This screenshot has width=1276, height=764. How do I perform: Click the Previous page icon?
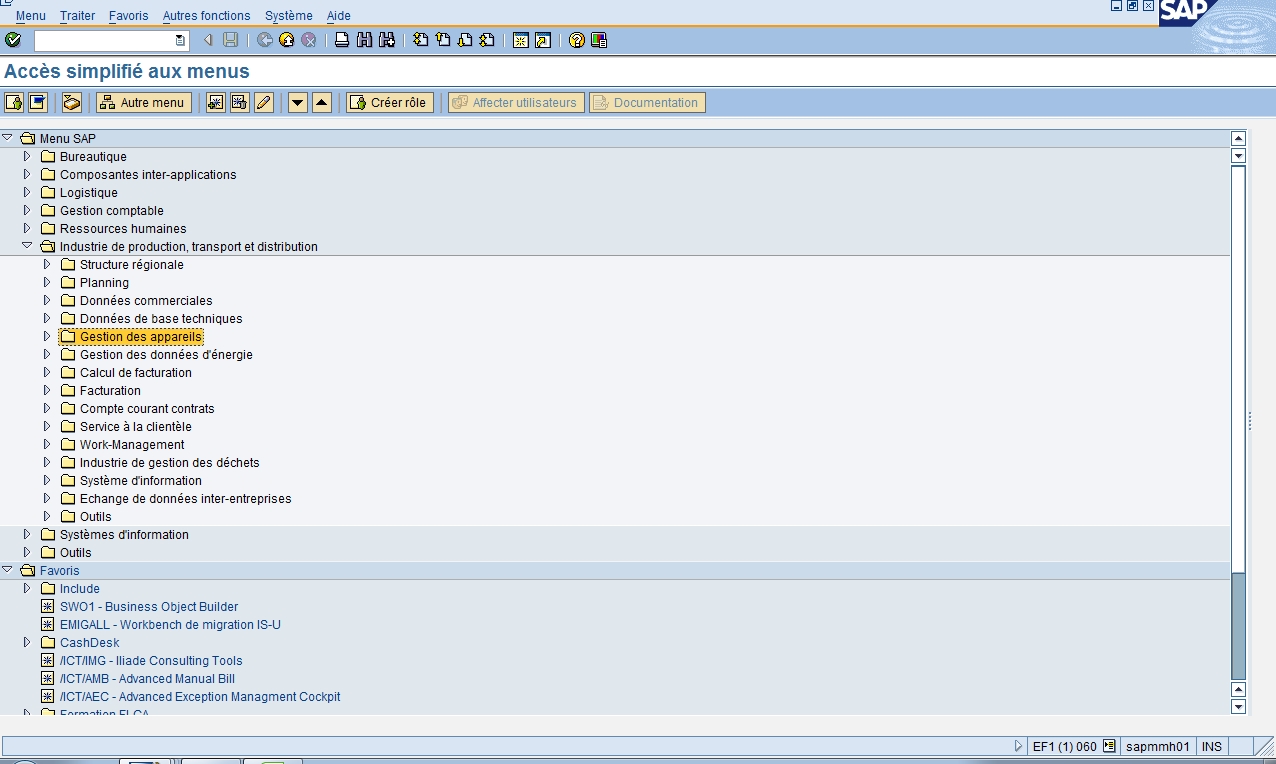442,40
